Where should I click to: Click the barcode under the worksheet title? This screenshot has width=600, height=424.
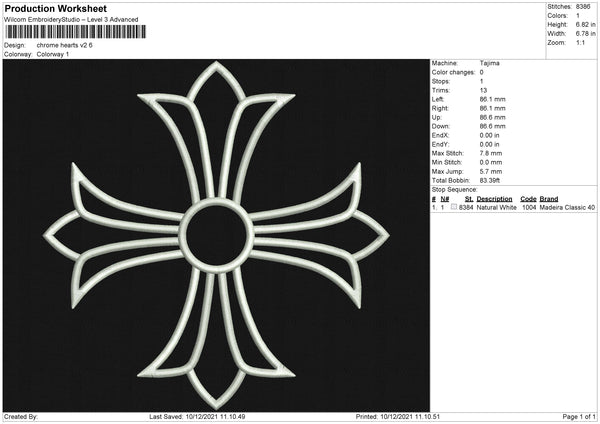click(75, 32)
